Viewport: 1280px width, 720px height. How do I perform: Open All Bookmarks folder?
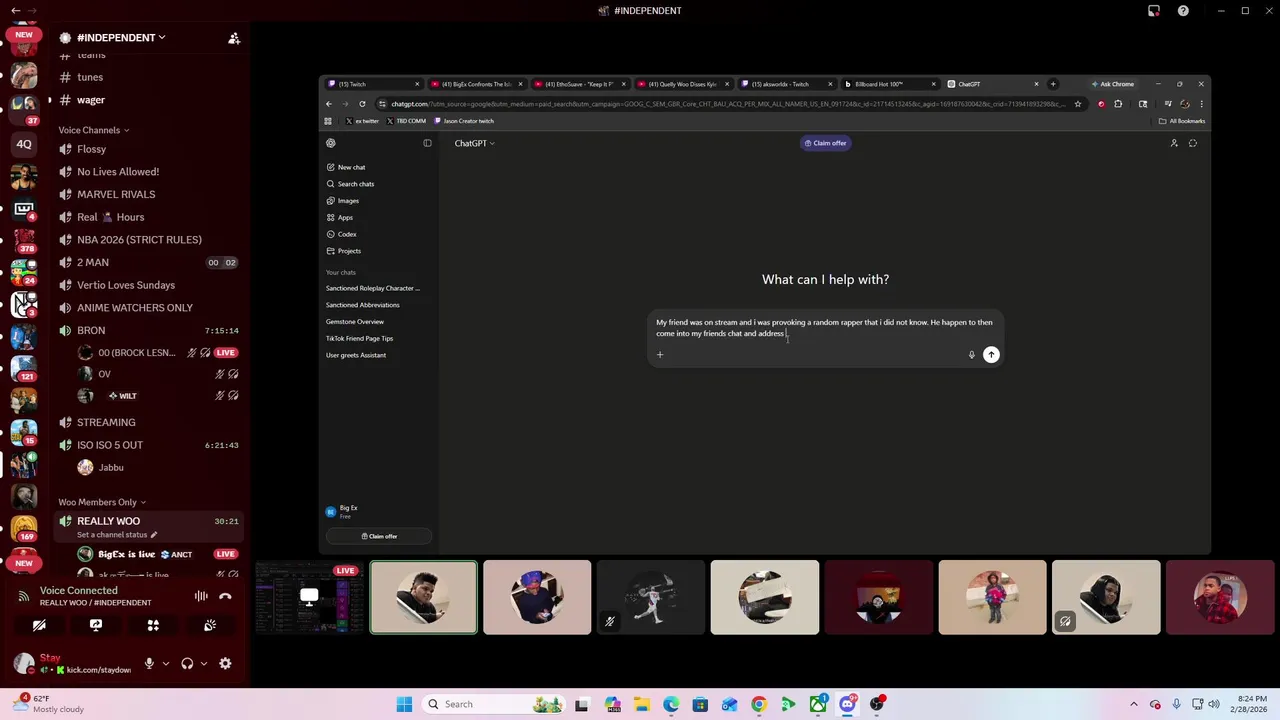[1182, 121]
